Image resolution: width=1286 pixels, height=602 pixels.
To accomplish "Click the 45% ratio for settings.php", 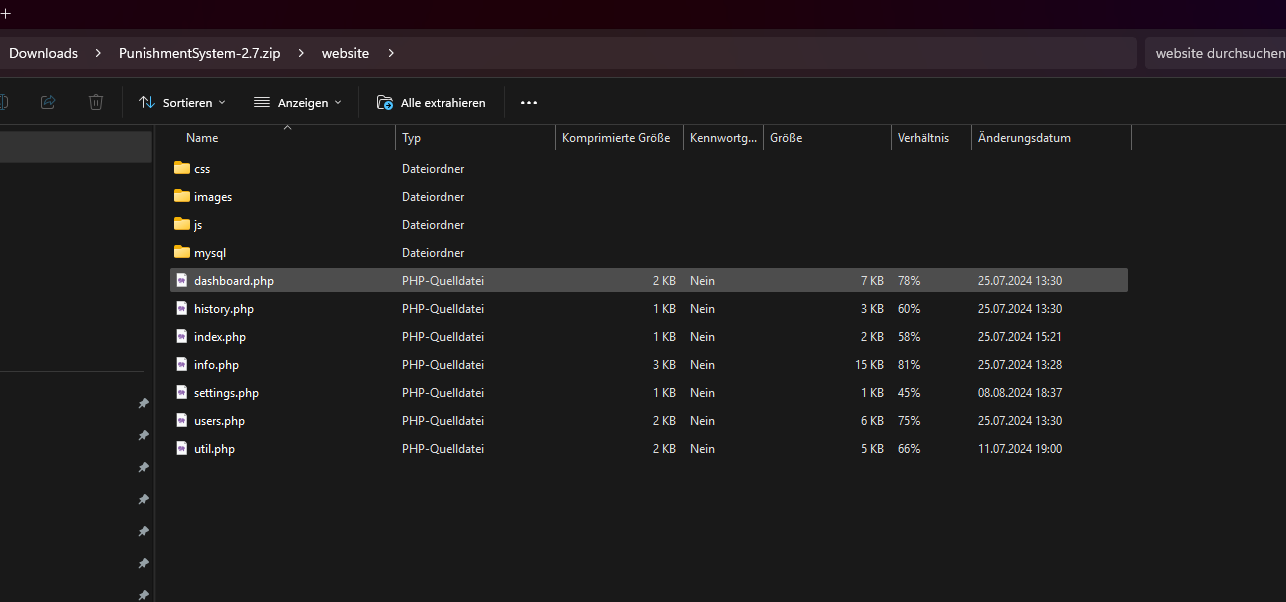I will [909, 393].
